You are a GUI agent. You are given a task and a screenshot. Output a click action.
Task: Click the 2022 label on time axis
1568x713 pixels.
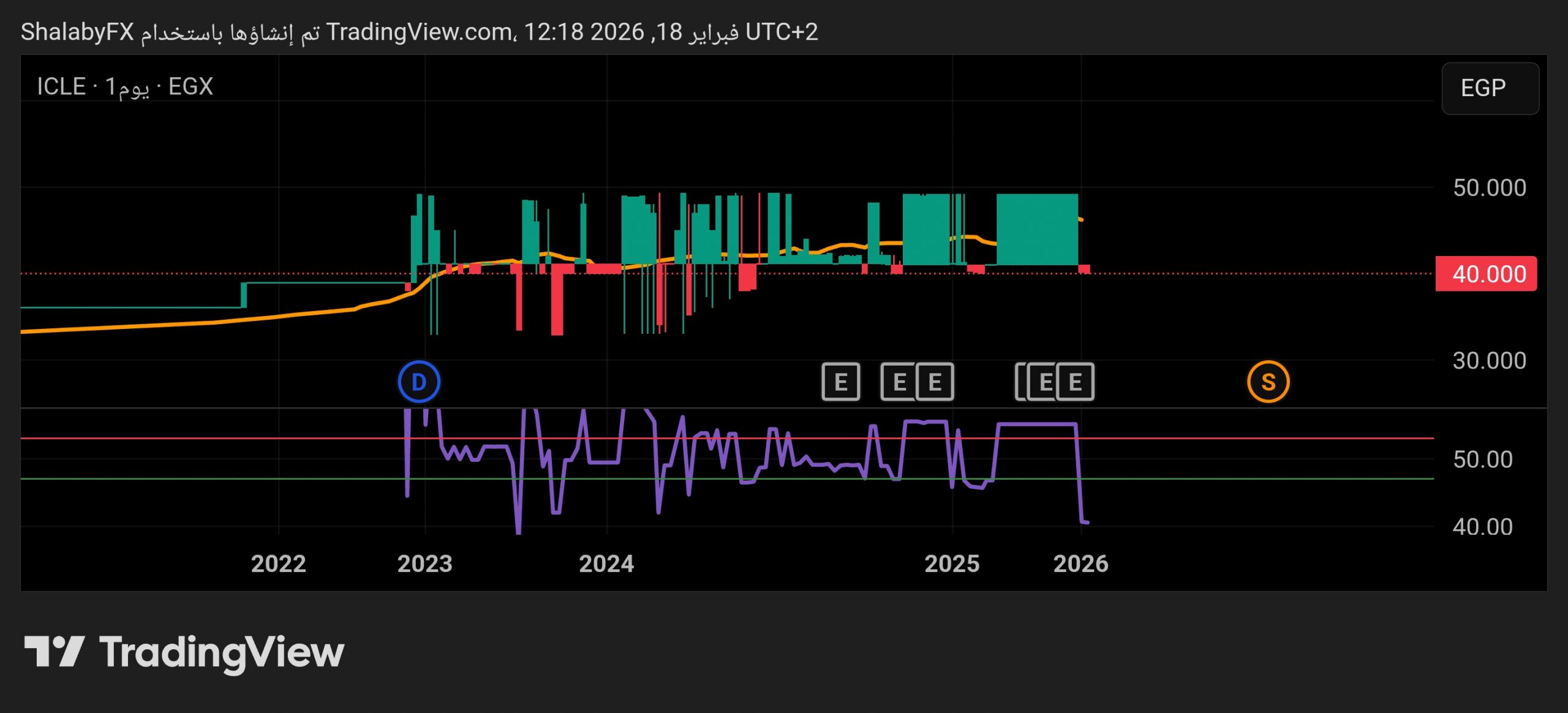pyautogui.click(x=278, y=564)
